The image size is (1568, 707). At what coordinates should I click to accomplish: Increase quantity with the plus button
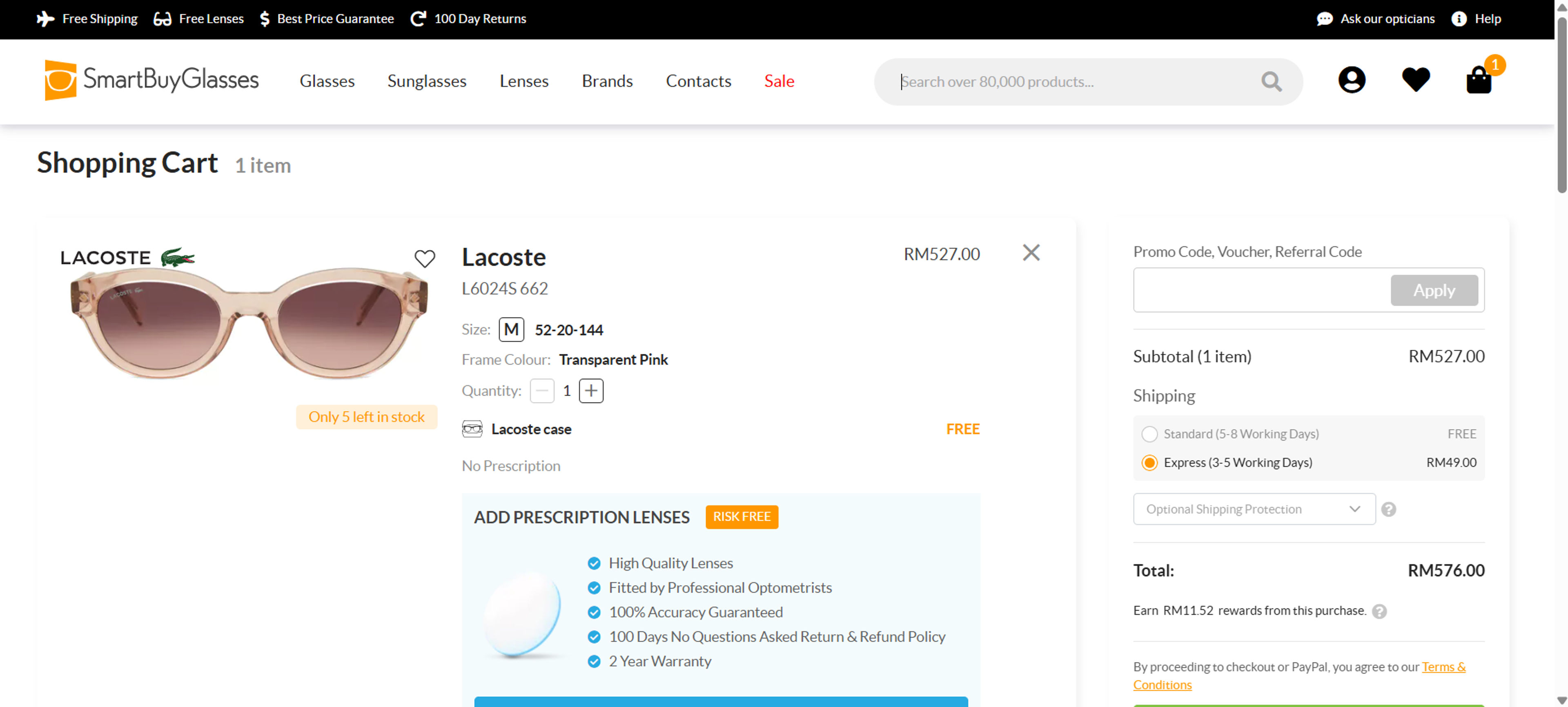pos(590,391)
